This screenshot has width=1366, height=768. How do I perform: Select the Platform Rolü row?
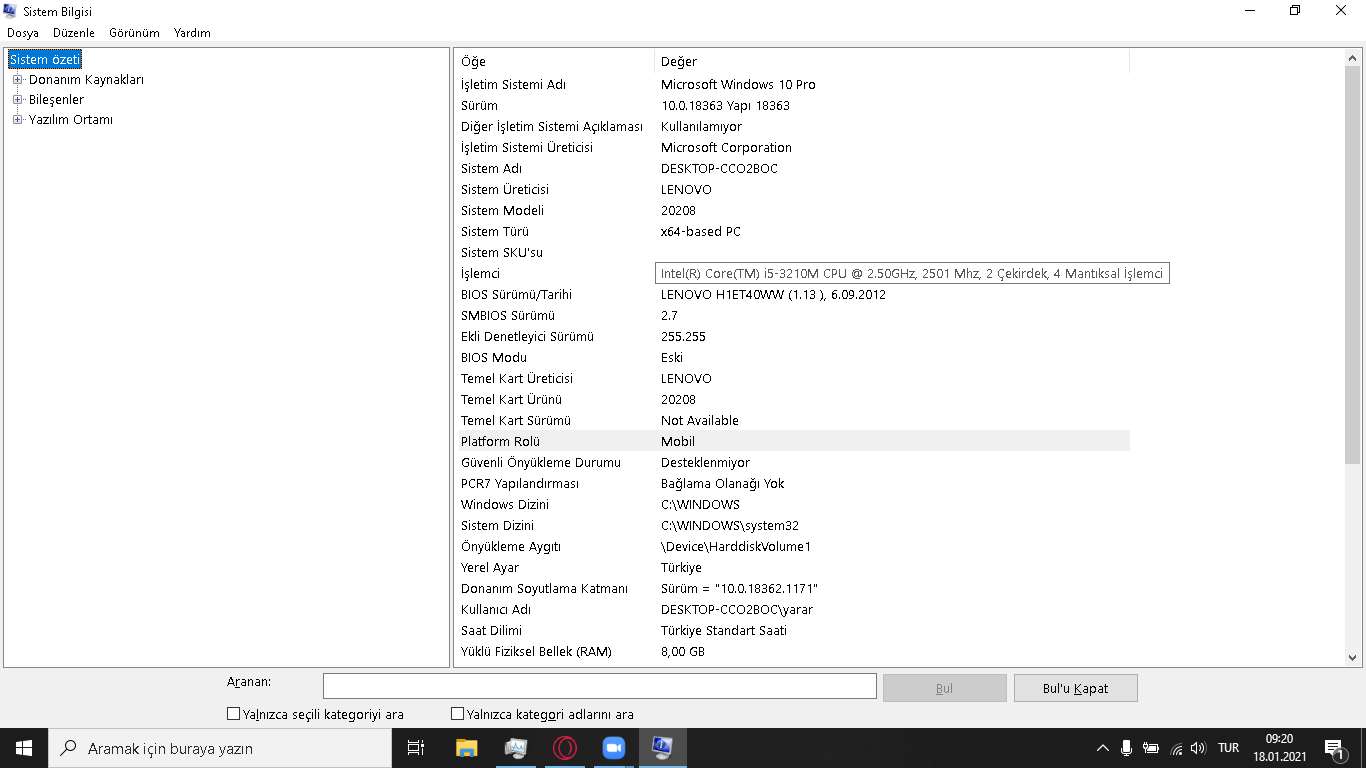point(793,442)
